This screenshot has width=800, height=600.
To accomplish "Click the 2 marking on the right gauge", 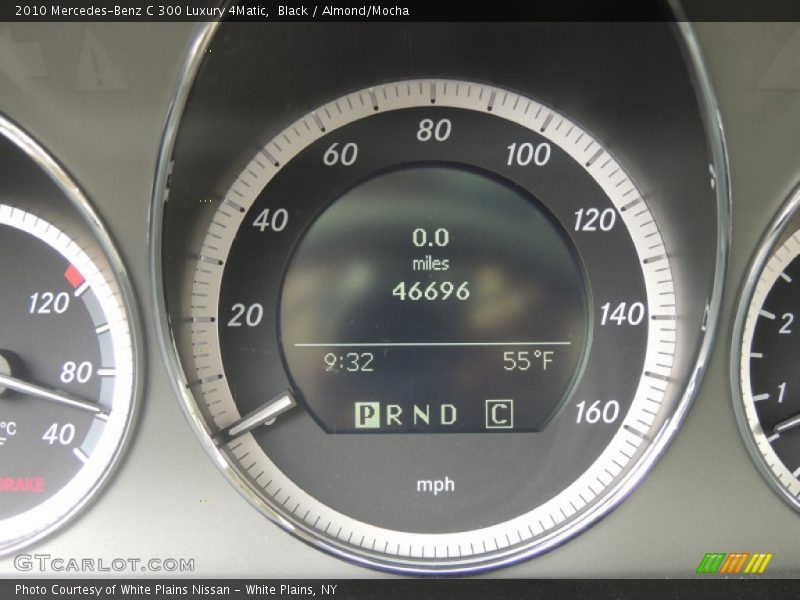I will [786, 323].
